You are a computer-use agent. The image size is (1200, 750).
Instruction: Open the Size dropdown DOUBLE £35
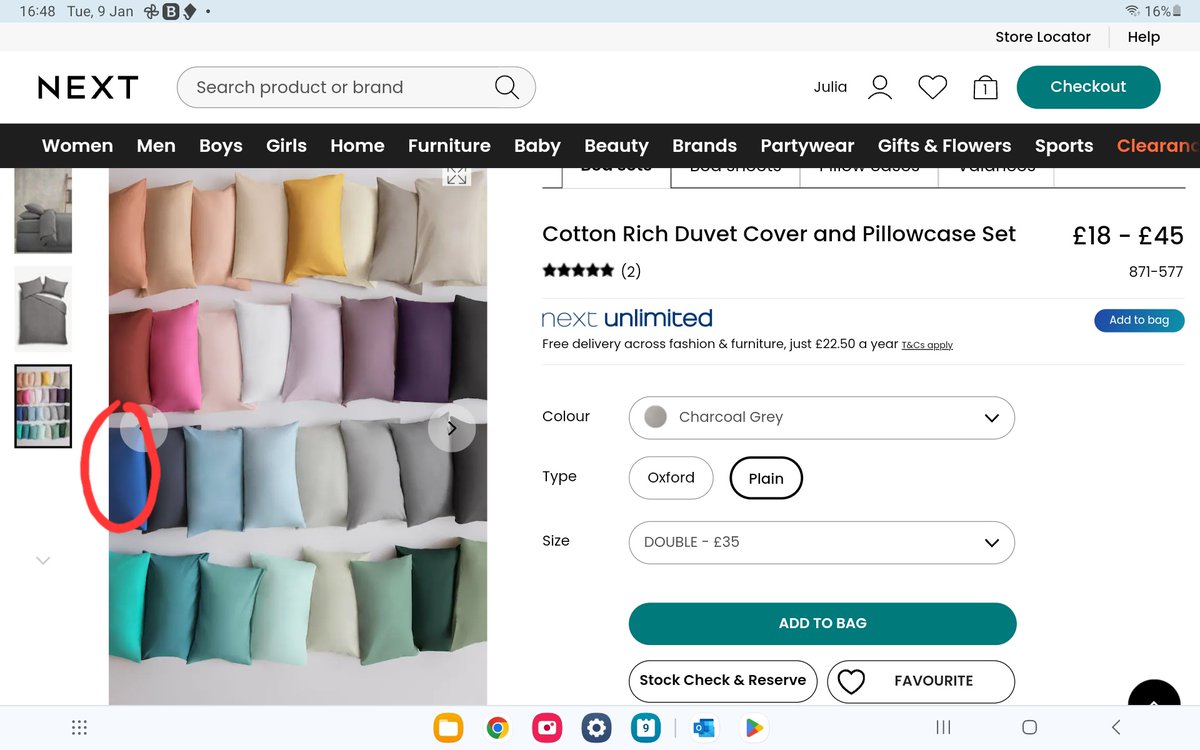[822, 542]
